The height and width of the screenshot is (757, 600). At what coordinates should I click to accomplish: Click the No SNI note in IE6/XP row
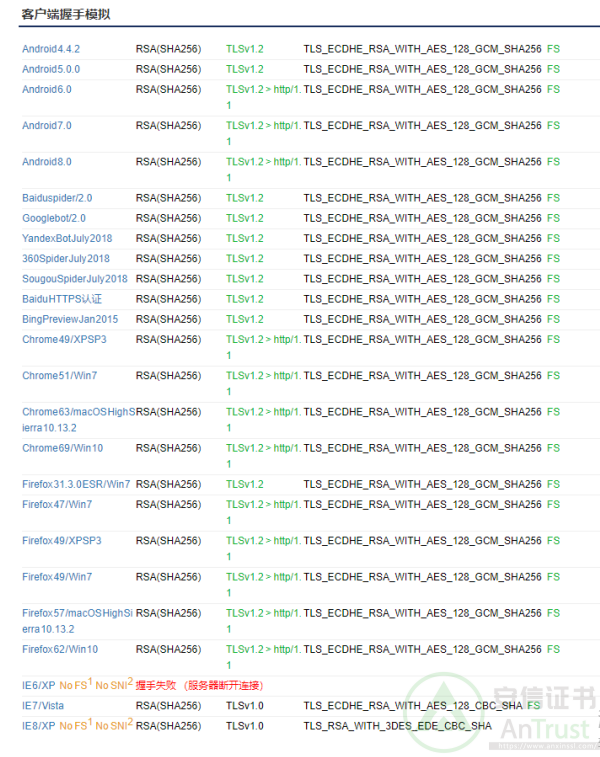pos(113,685)
